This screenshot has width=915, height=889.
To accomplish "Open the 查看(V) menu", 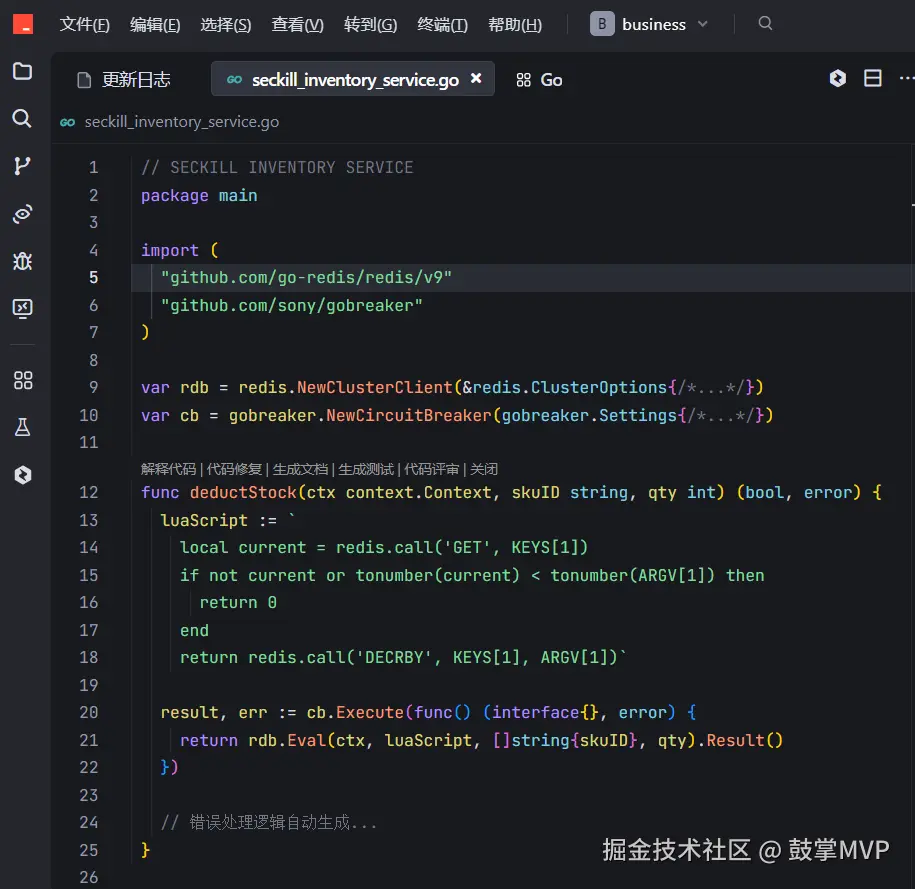I will pyautogui.click(x=298, y=25).
